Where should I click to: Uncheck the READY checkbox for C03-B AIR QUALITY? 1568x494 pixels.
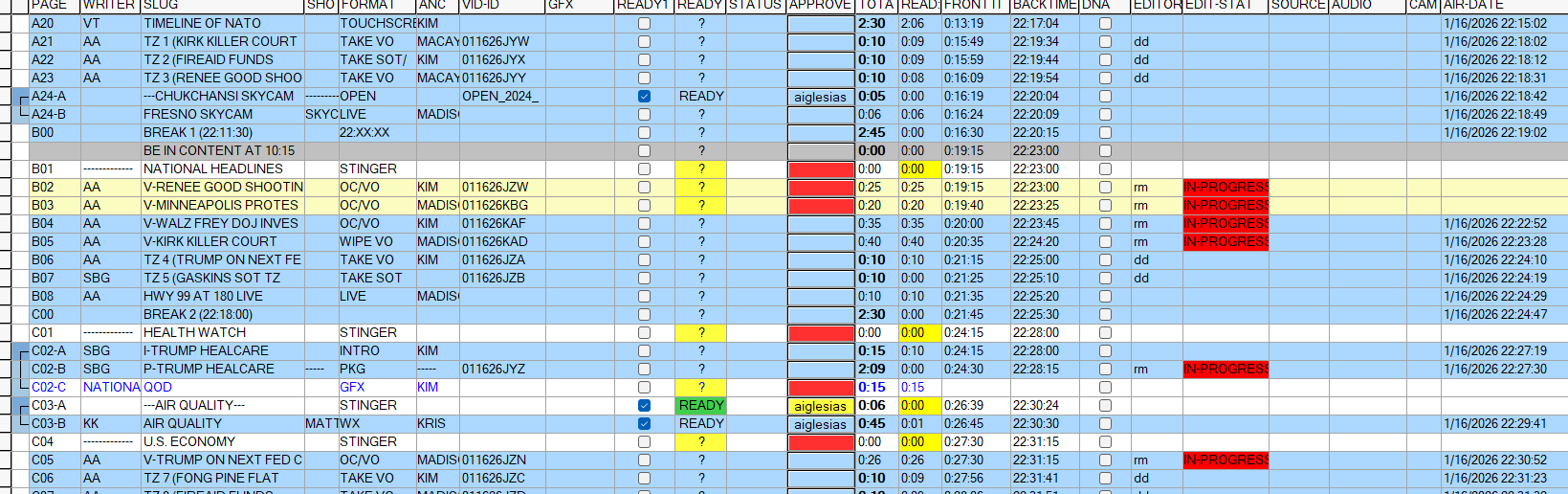644,424
